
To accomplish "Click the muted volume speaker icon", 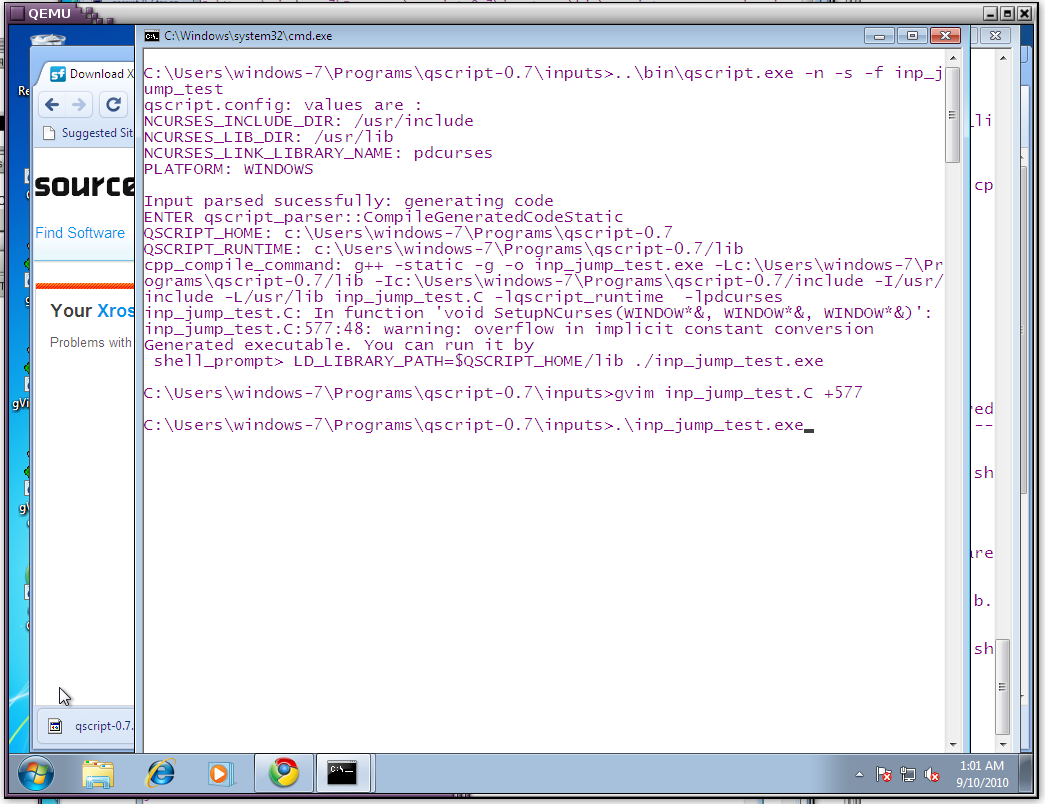I will click(932, 774).
